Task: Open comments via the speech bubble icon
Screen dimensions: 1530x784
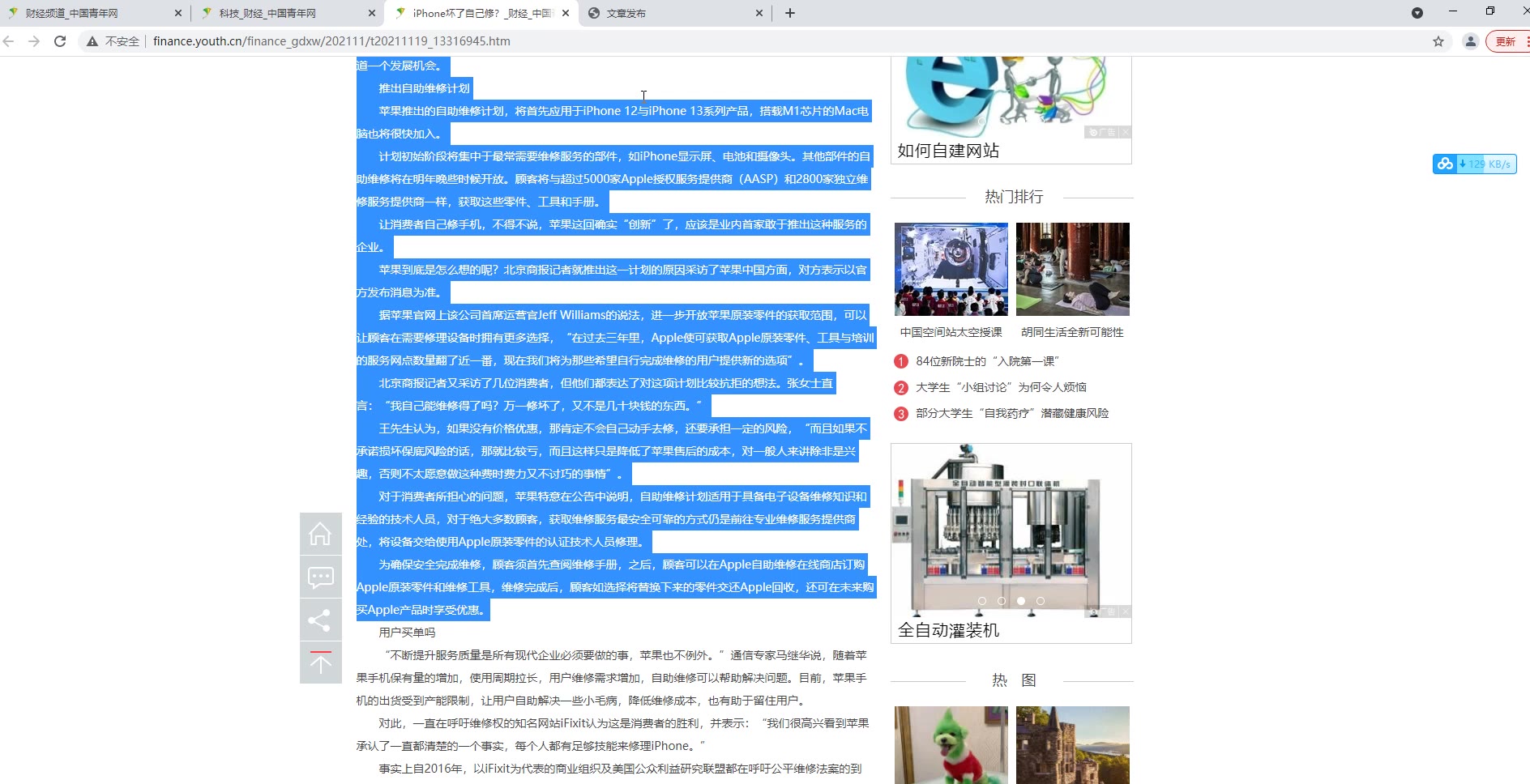Action: (x=320, y=577)
